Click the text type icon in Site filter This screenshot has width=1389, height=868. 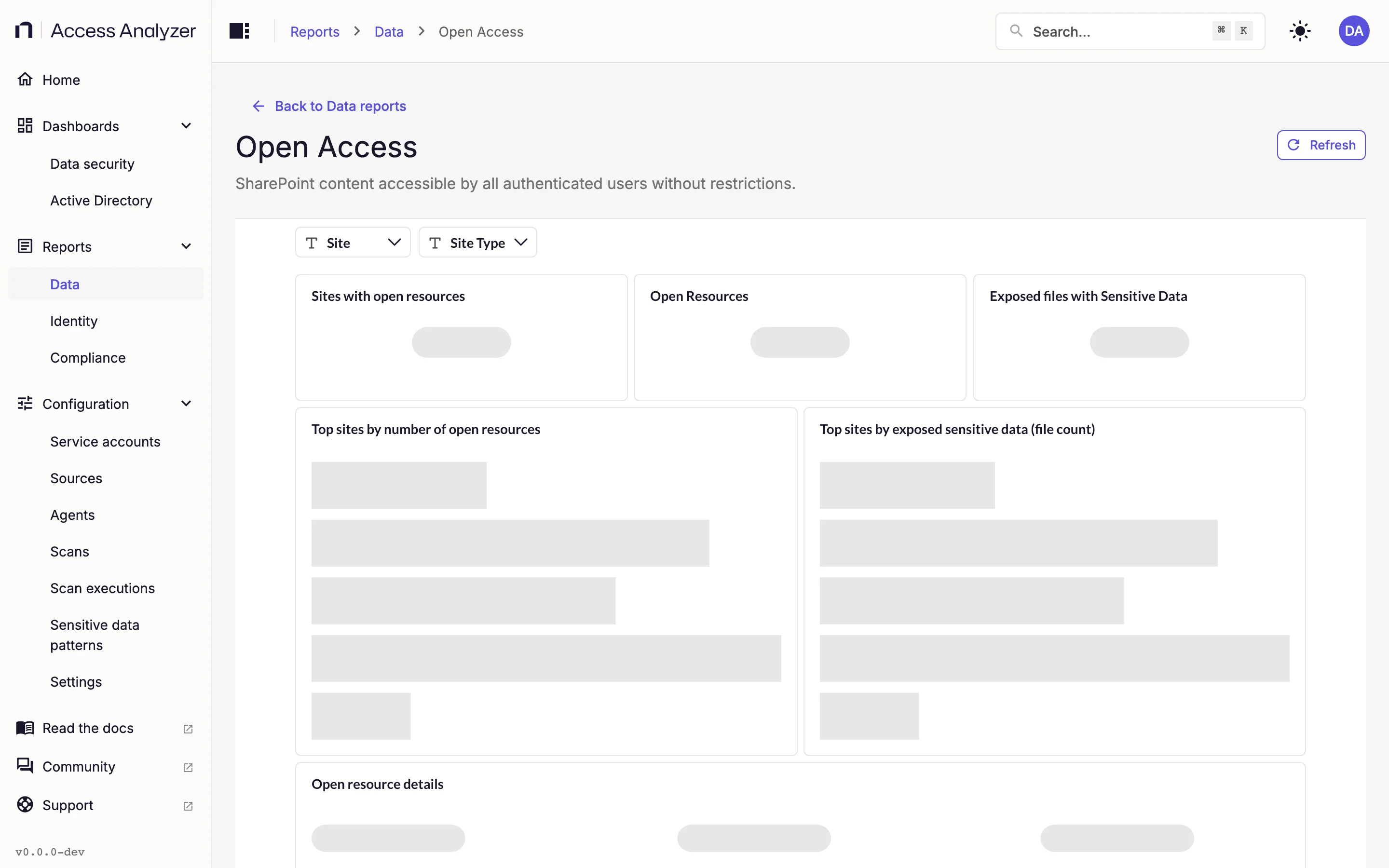pos(312,243)
